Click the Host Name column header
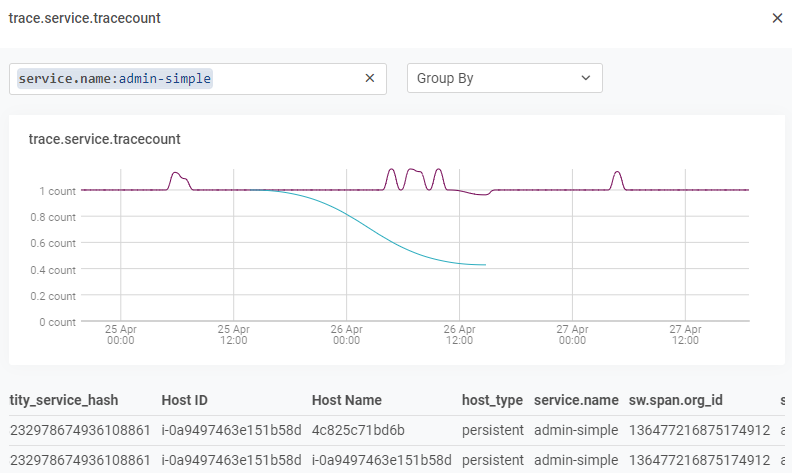Screen dimensions: 792x473 tap(346, 400)
